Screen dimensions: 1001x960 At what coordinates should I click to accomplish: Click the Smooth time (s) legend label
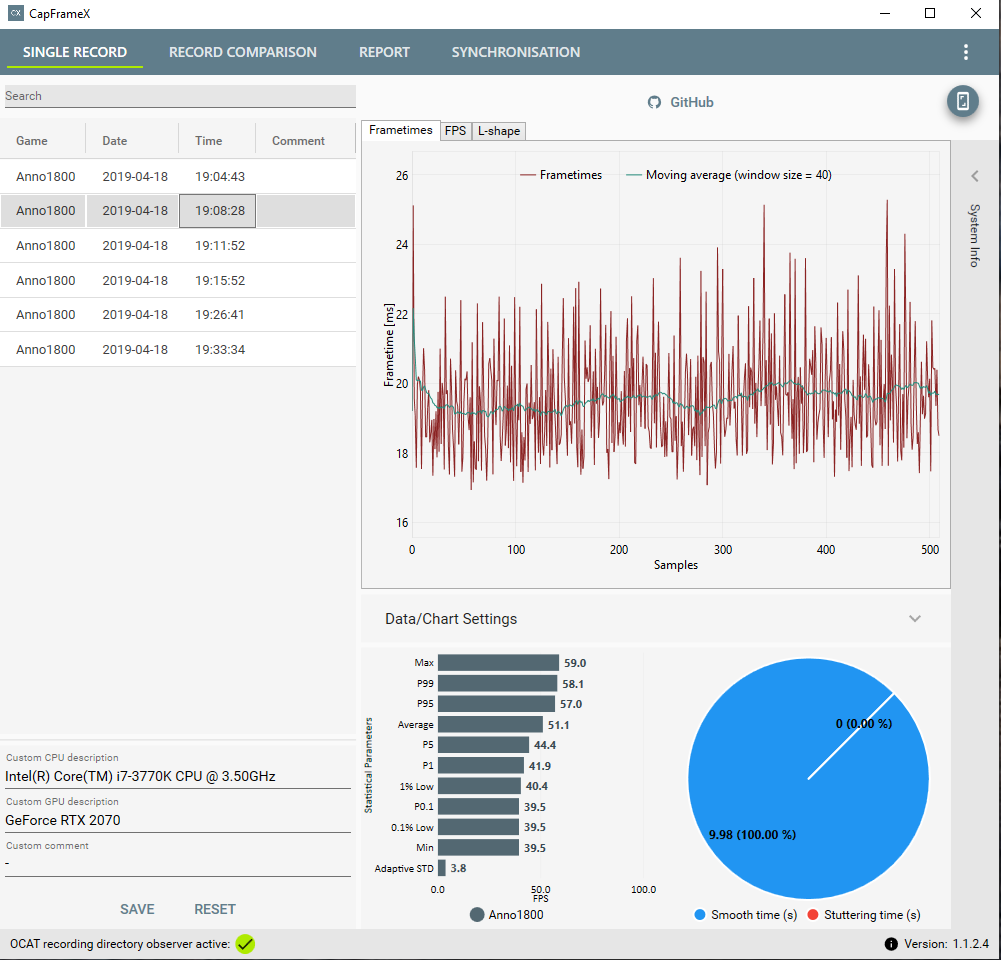[x=754, y=915]
